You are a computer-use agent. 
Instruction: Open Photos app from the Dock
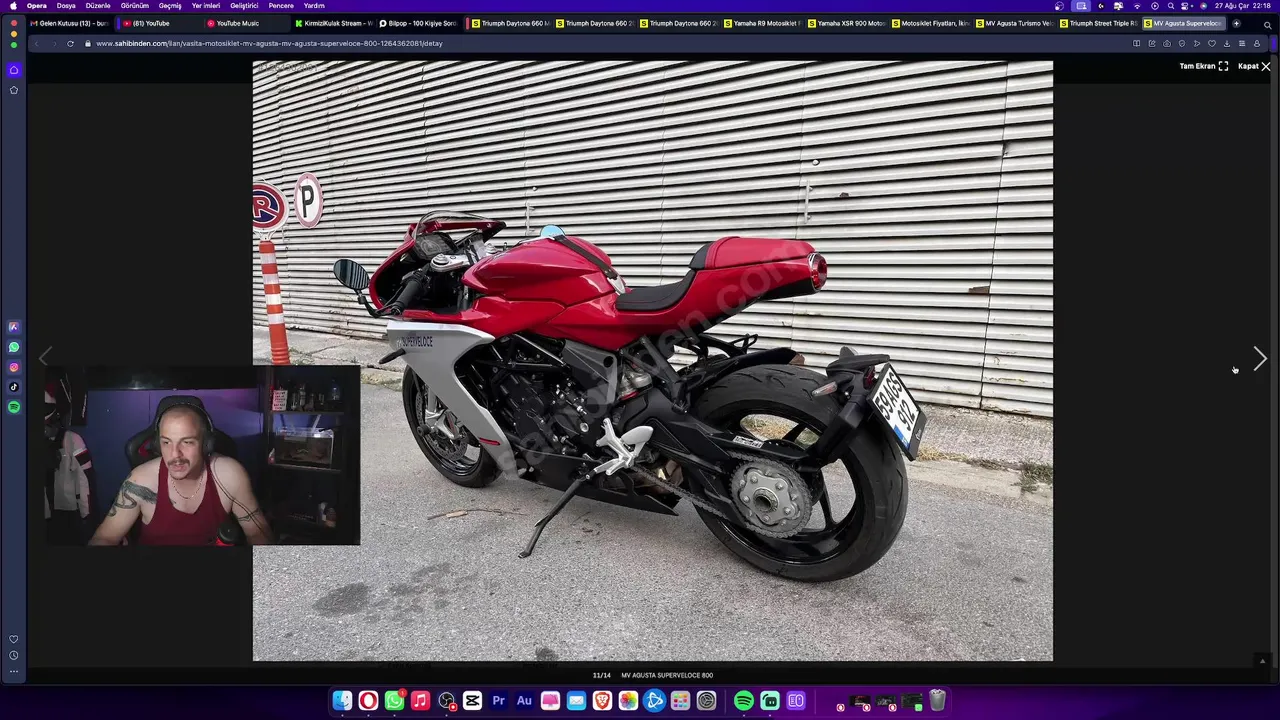[628, 701]
